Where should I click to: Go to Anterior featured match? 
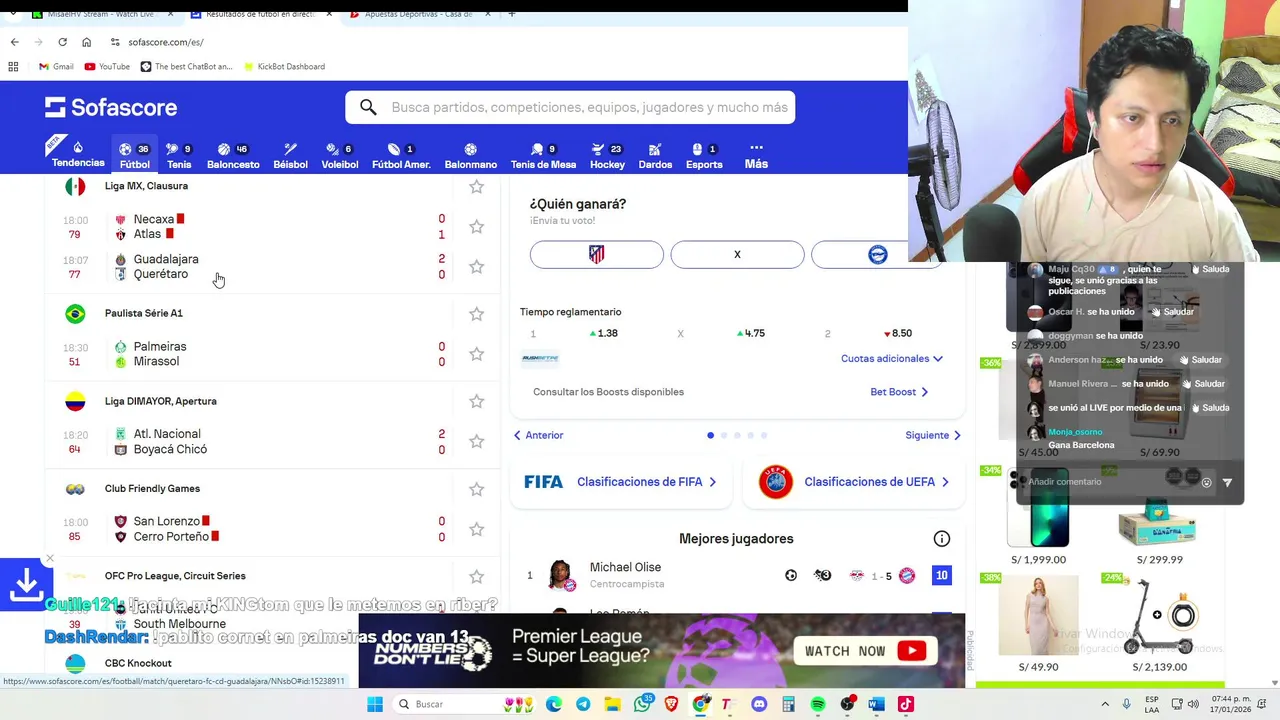click(x=538, y=435)
